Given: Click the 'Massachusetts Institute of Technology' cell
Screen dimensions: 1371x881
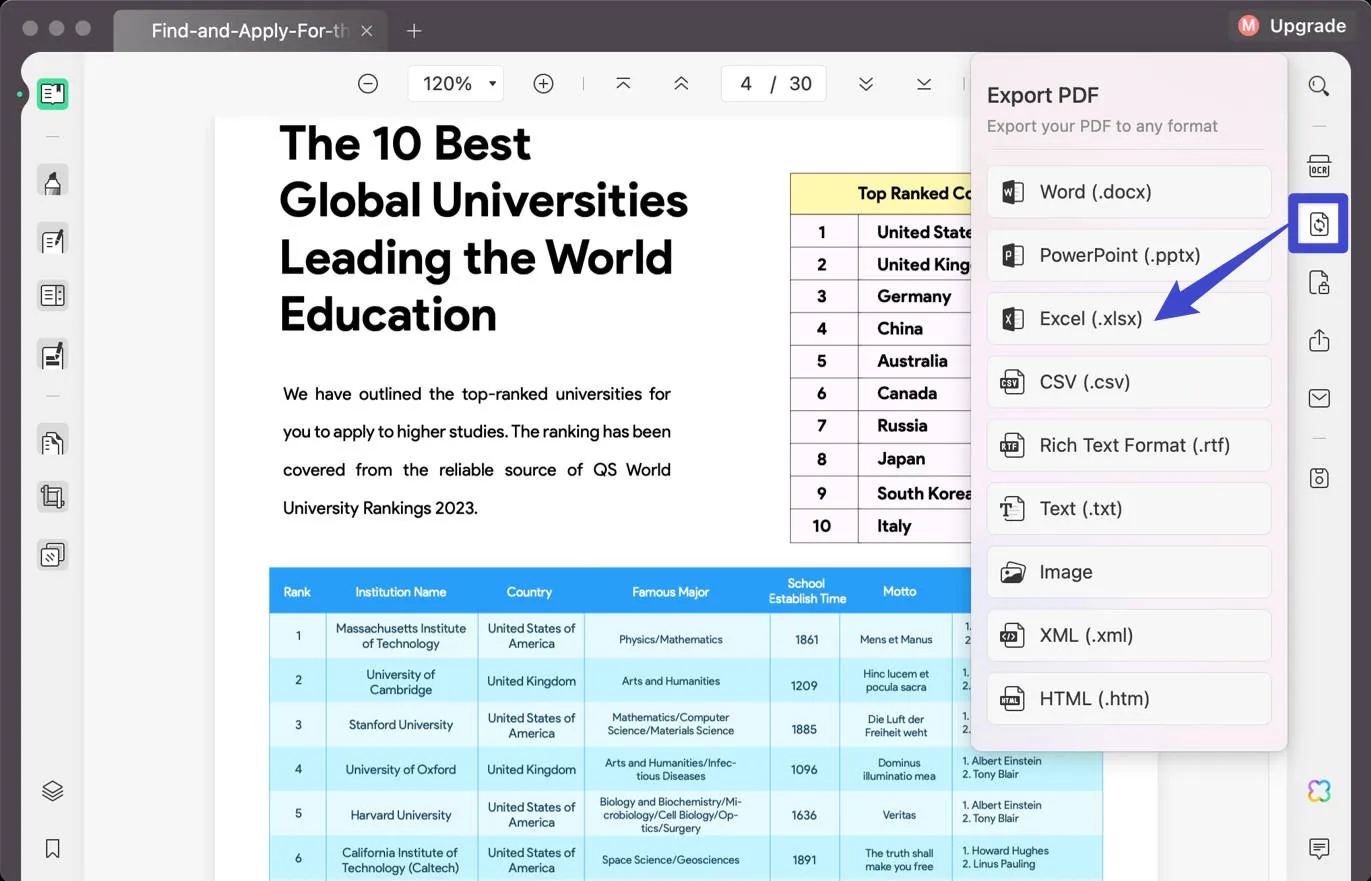Looking at the screenshot, I should tap(401, 636).
